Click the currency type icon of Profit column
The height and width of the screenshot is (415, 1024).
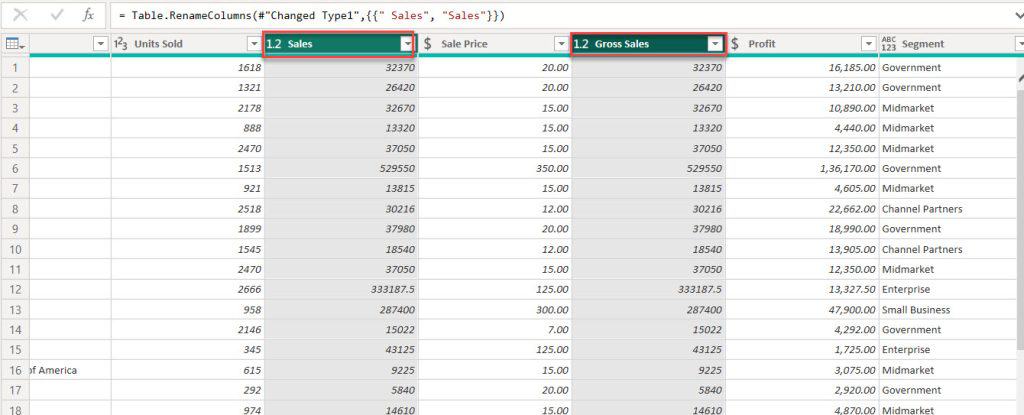(735, 44)
